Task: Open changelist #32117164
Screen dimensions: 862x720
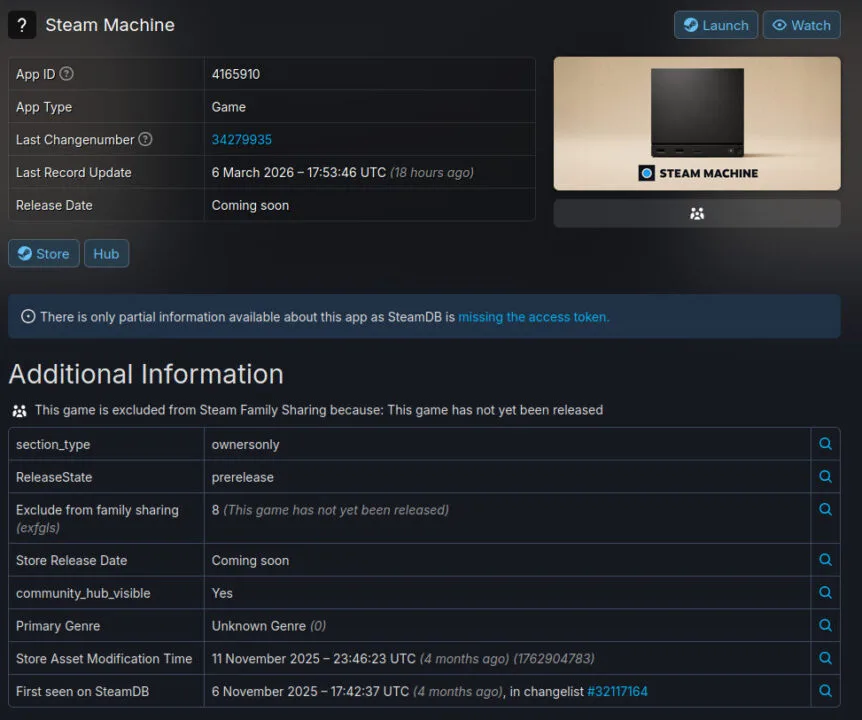Action: click(618, 691)
